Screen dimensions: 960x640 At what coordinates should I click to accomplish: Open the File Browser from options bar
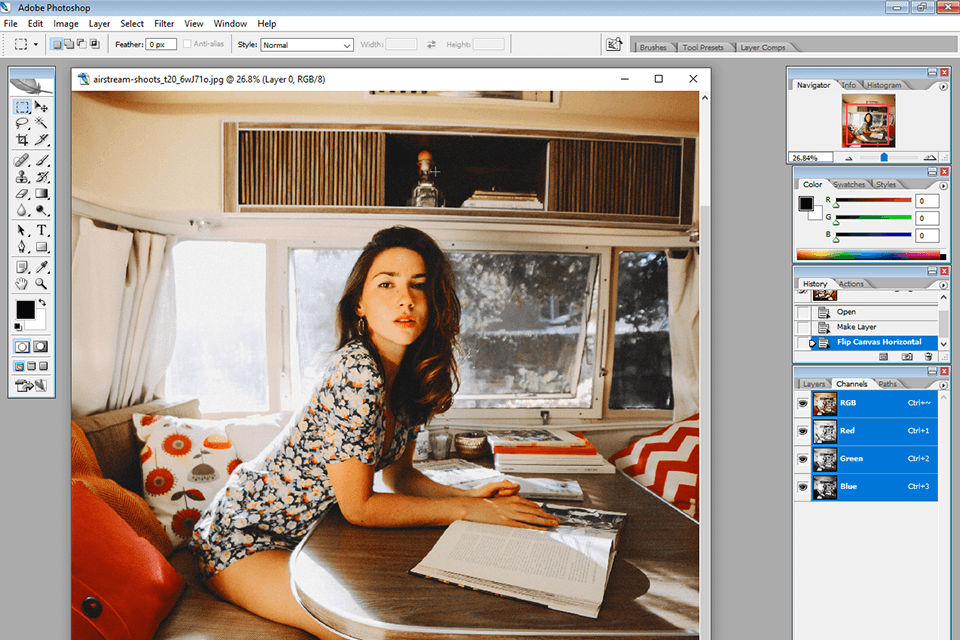[x=613, y=45]
